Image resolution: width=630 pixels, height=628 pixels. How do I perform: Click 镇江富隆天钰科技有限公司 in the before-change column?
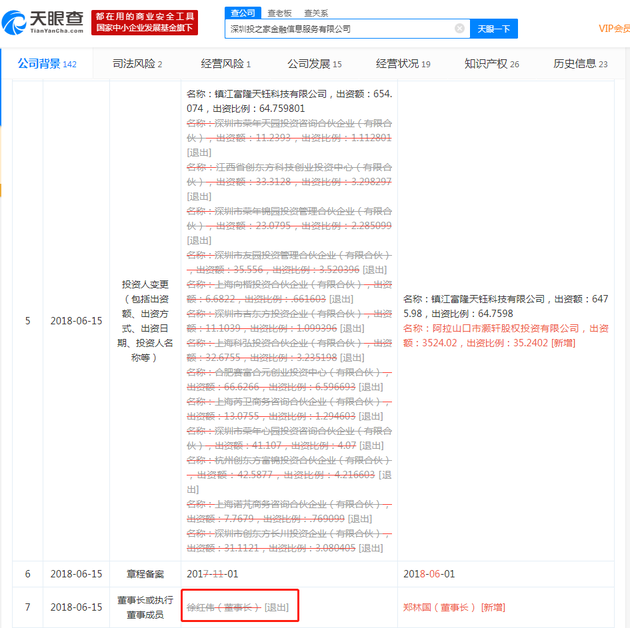click(x=270, y=94)
